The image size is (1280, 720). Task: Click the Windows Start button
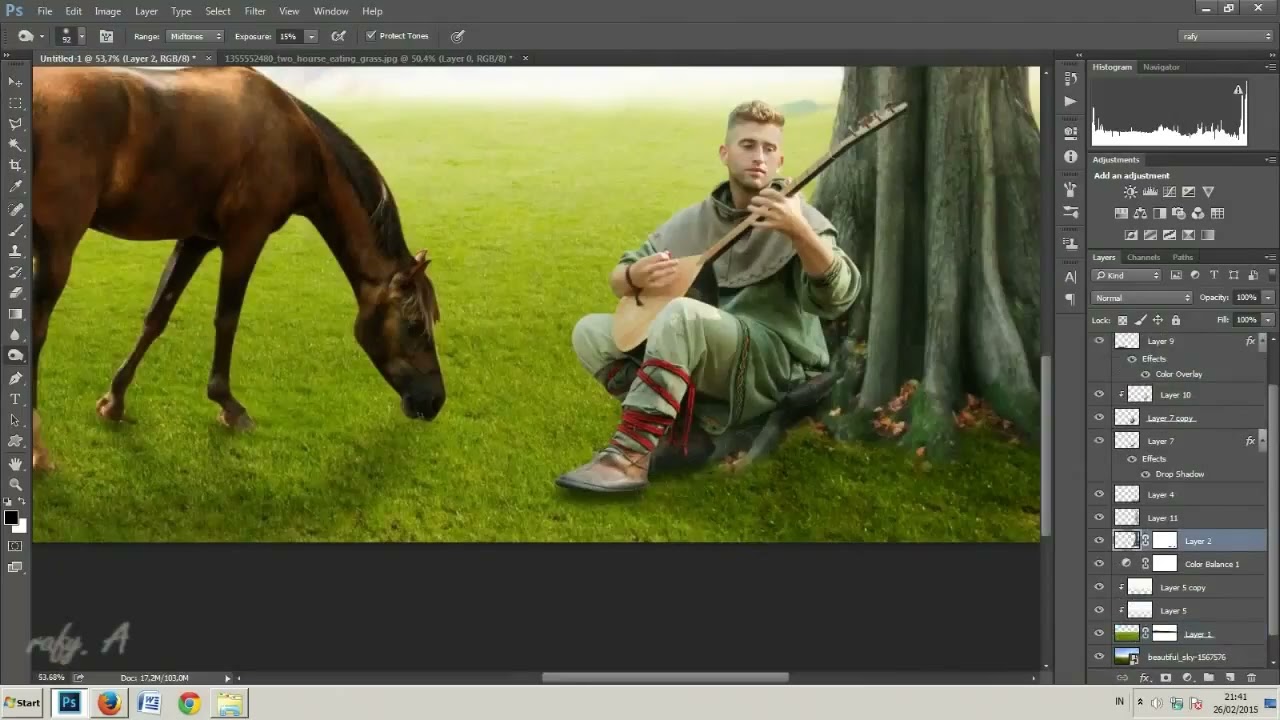[22, 703]
